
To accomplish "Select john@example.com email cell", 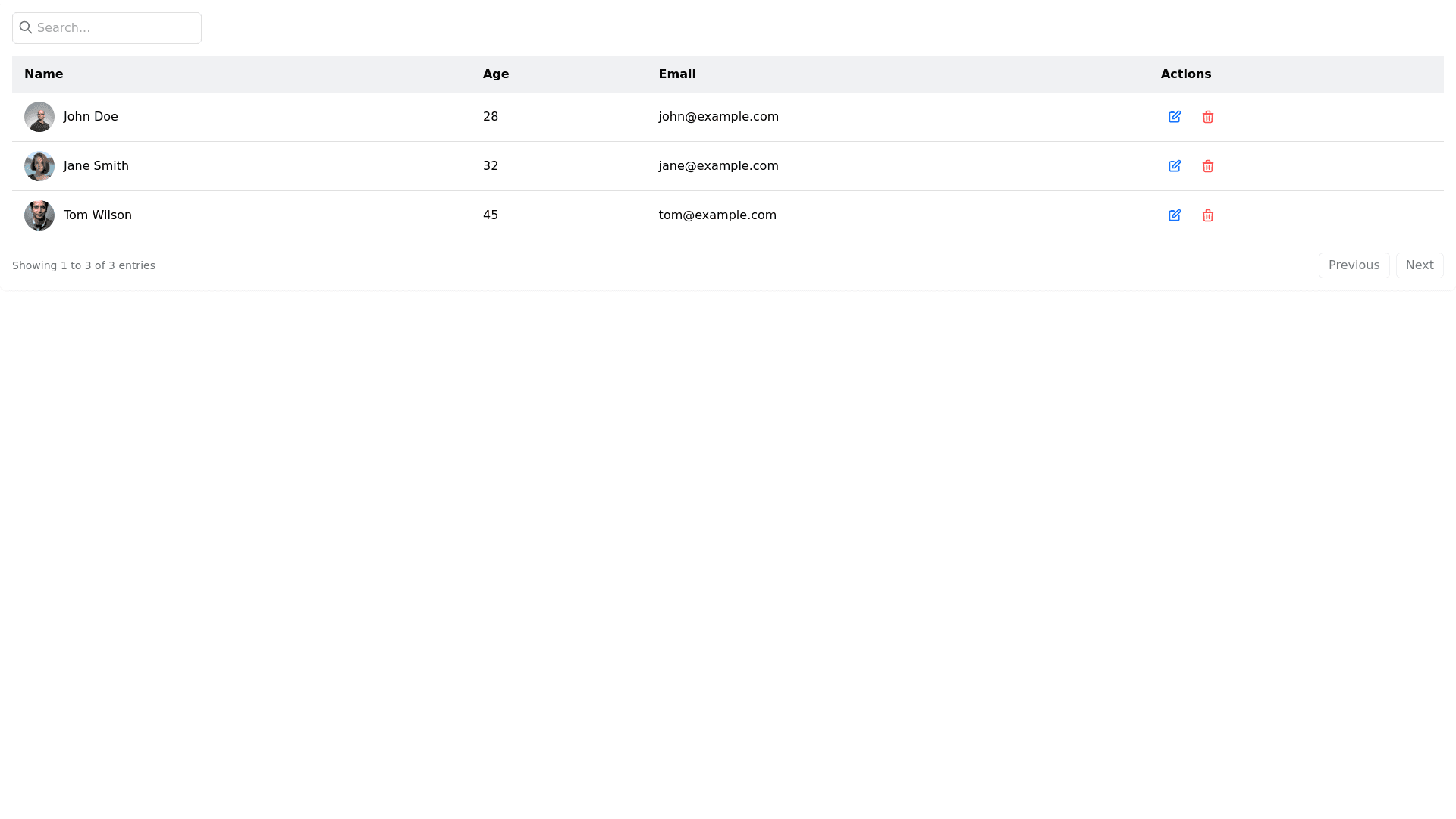I will pos(718,117).
